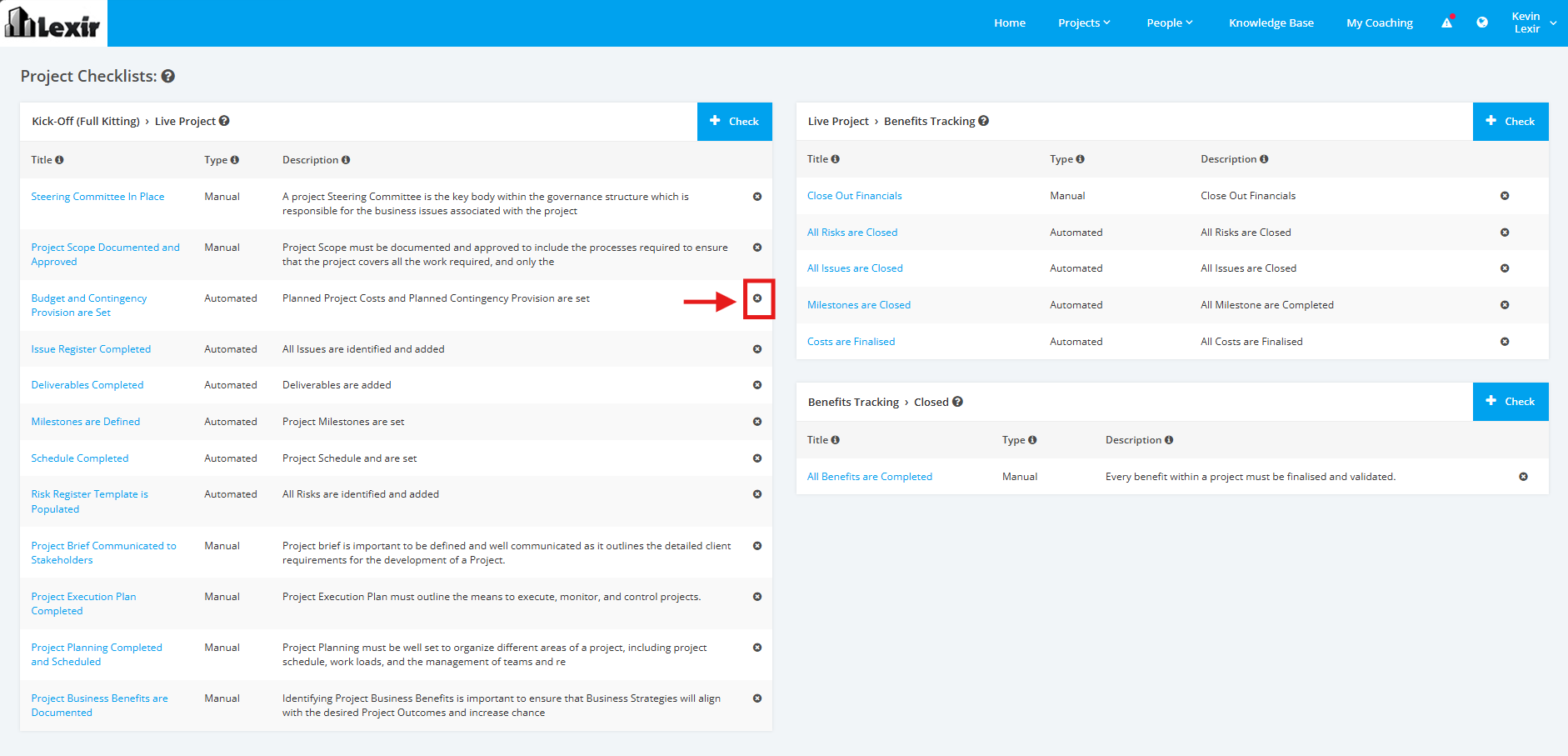The width and height of the screenshot is (1568, 756).
Task: Click help icon next to Closed heading
Action: 958,402
